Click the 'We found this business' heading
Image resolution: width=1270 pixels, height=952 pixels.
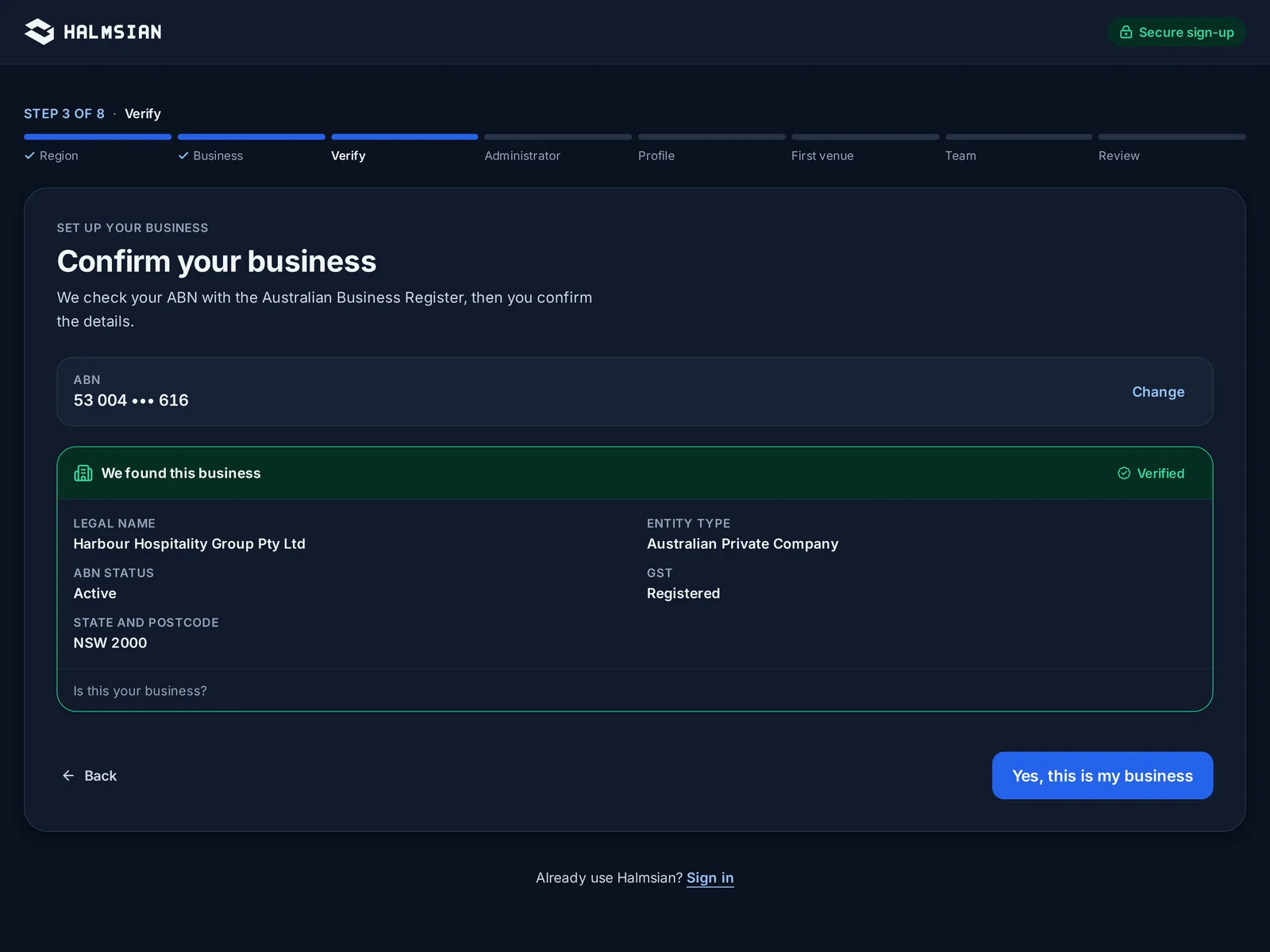point(181,473)
